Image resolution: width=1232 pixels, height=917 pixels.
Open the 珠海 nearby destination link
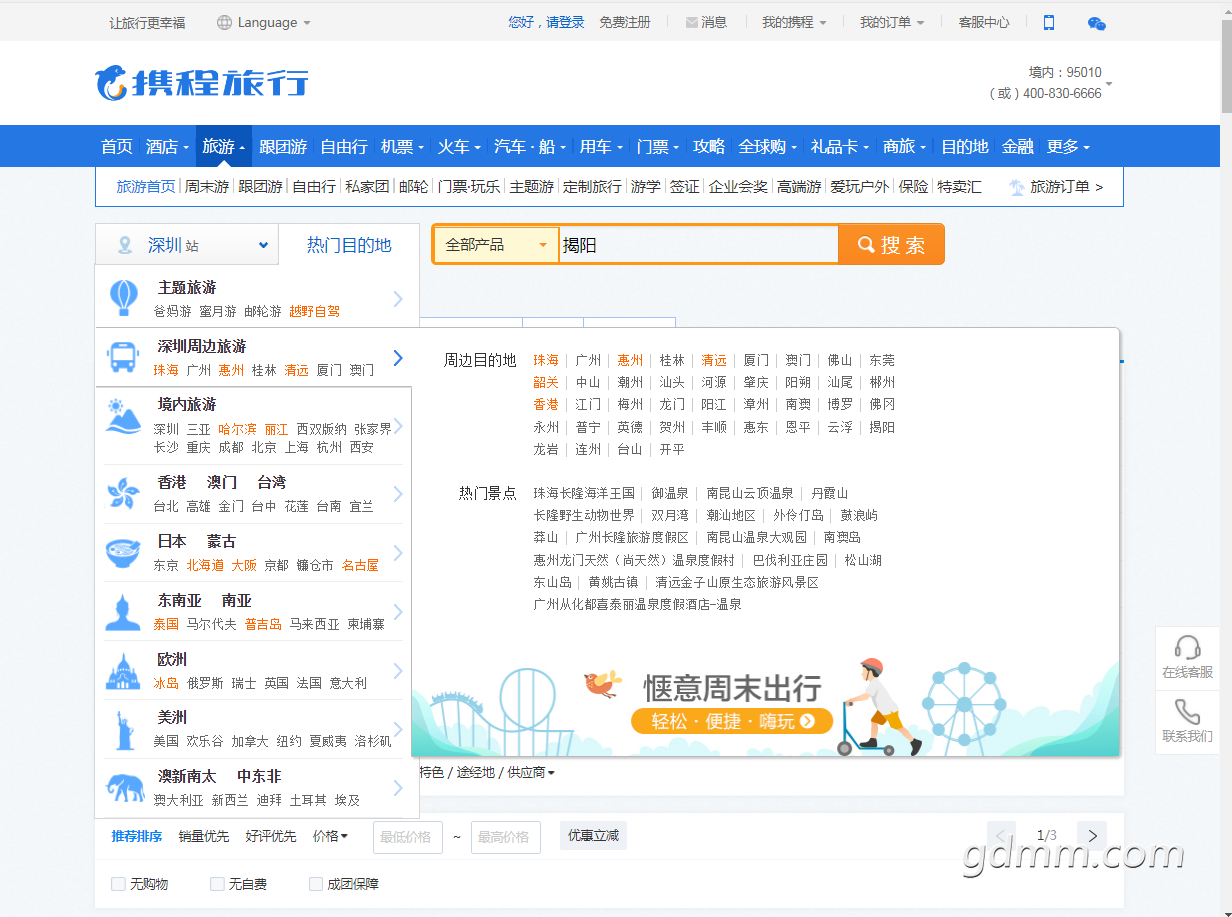tap(546, 360)
